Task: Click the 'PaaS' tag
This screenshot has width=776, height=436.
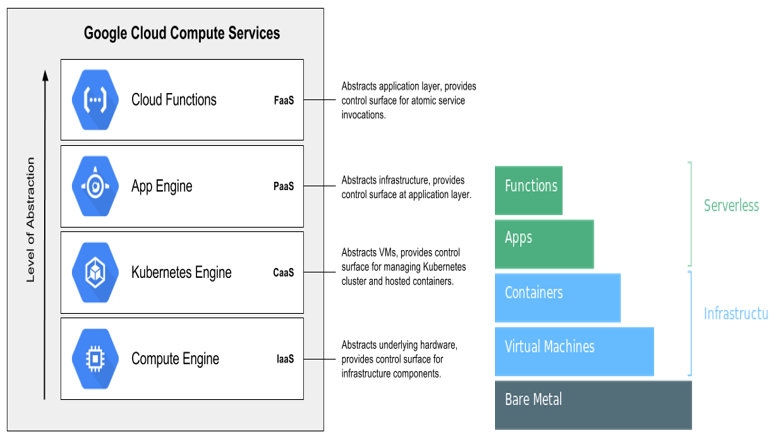Action: coord(284,186)
